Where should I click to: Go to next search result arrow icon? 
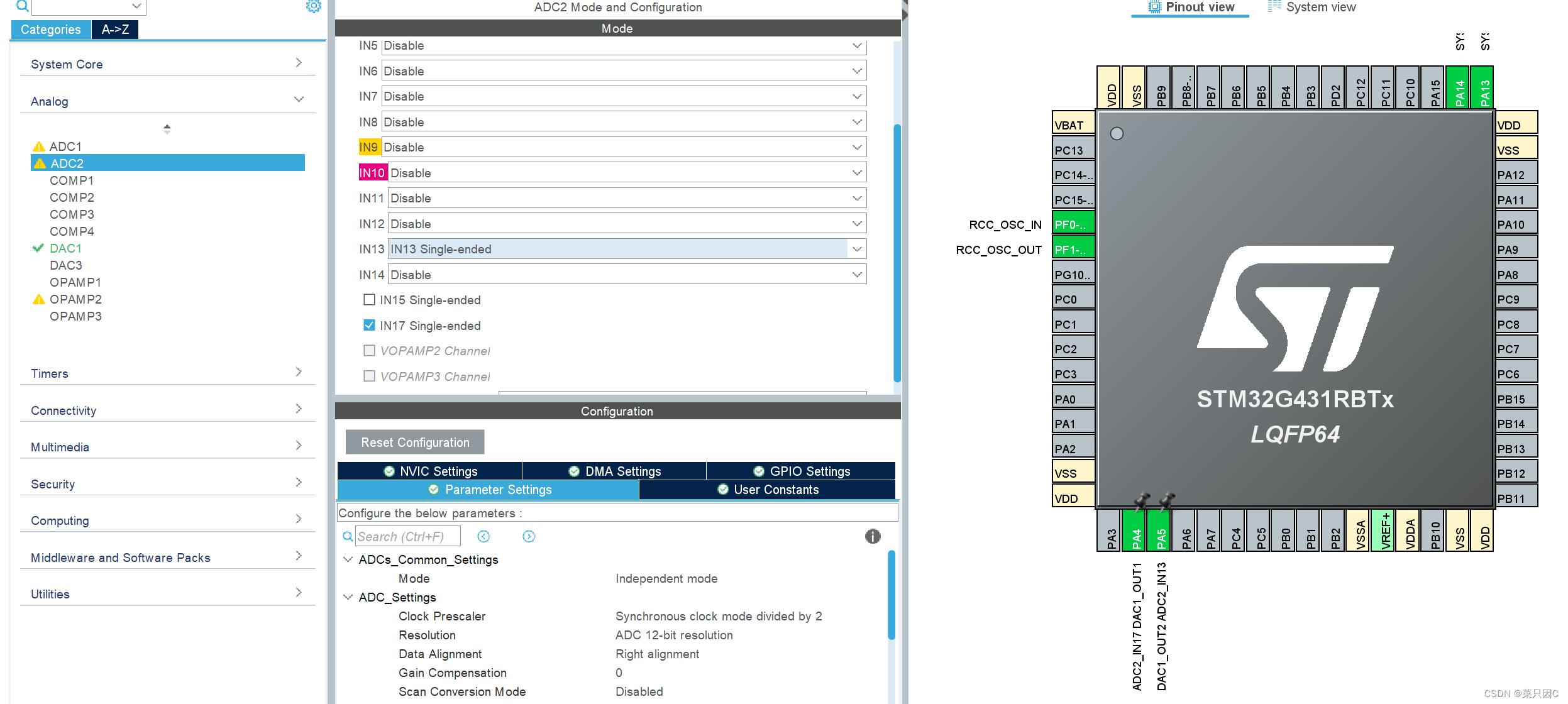pos(529,536)
